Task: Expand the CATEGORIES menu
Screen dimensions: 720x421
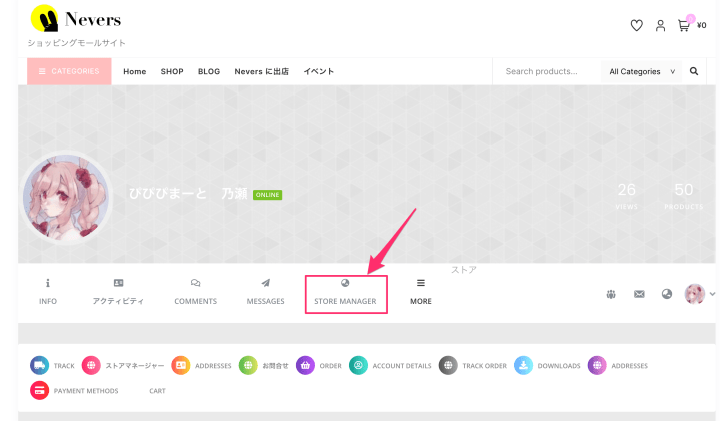Action: (69, 71)
